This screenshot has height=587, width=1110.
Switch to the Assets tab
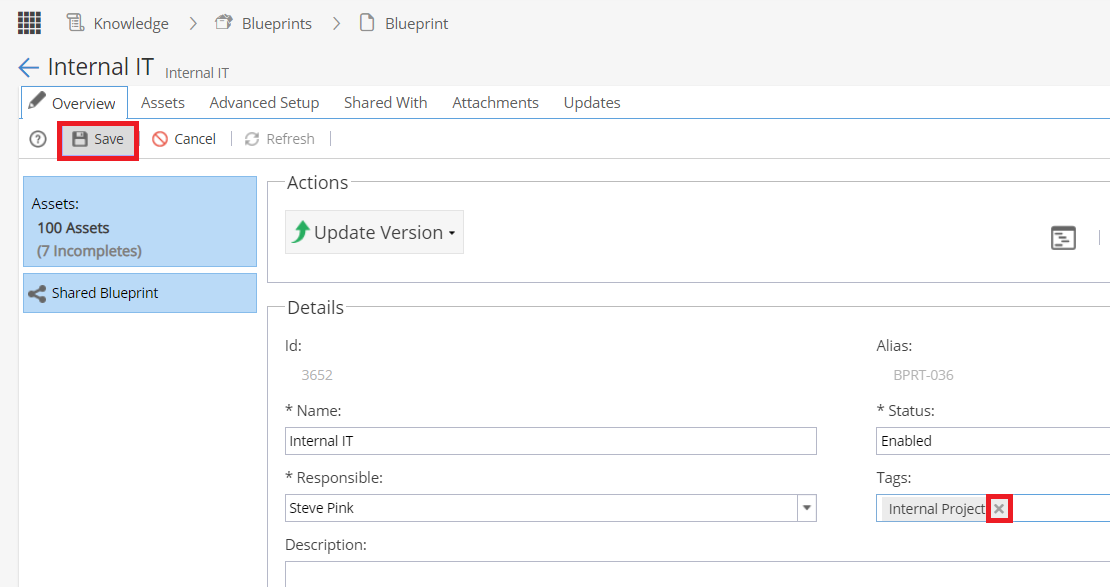(162, 102)
